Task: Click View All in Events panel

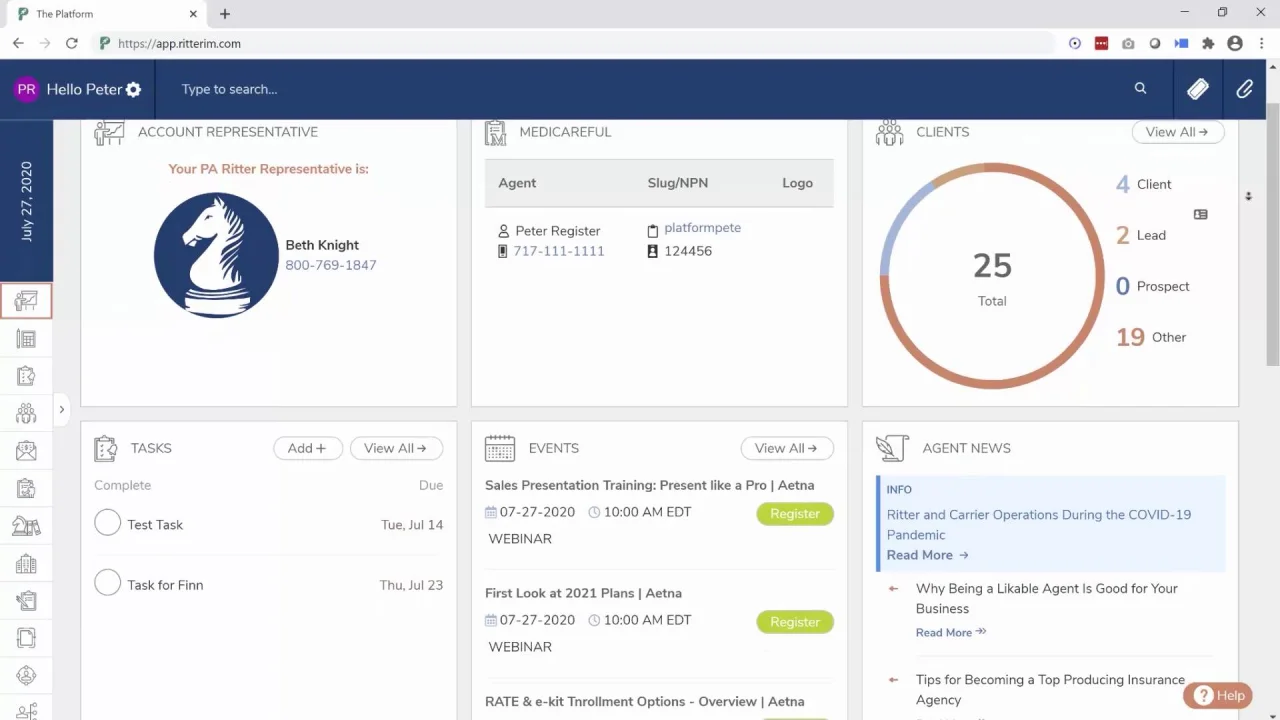Action: [x=786, y=448]
